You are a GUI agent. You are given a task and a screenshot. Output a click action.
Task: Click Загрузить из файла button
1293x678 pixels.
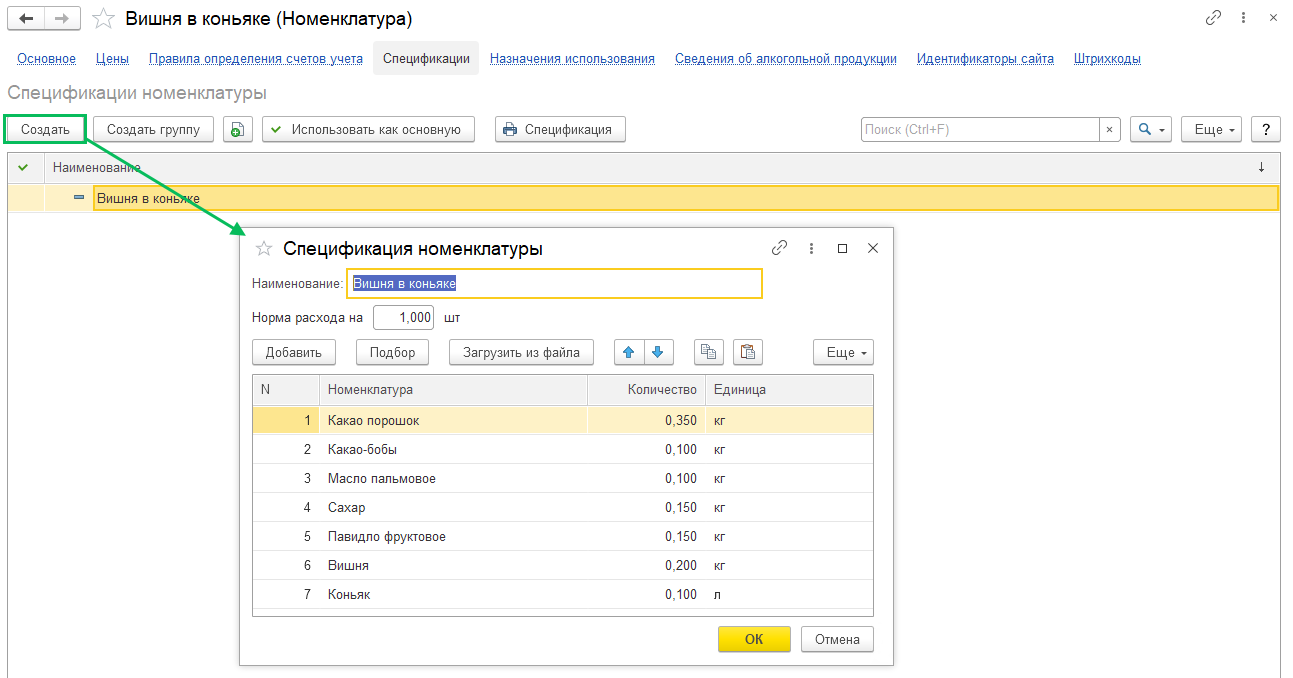click(521, 352)
